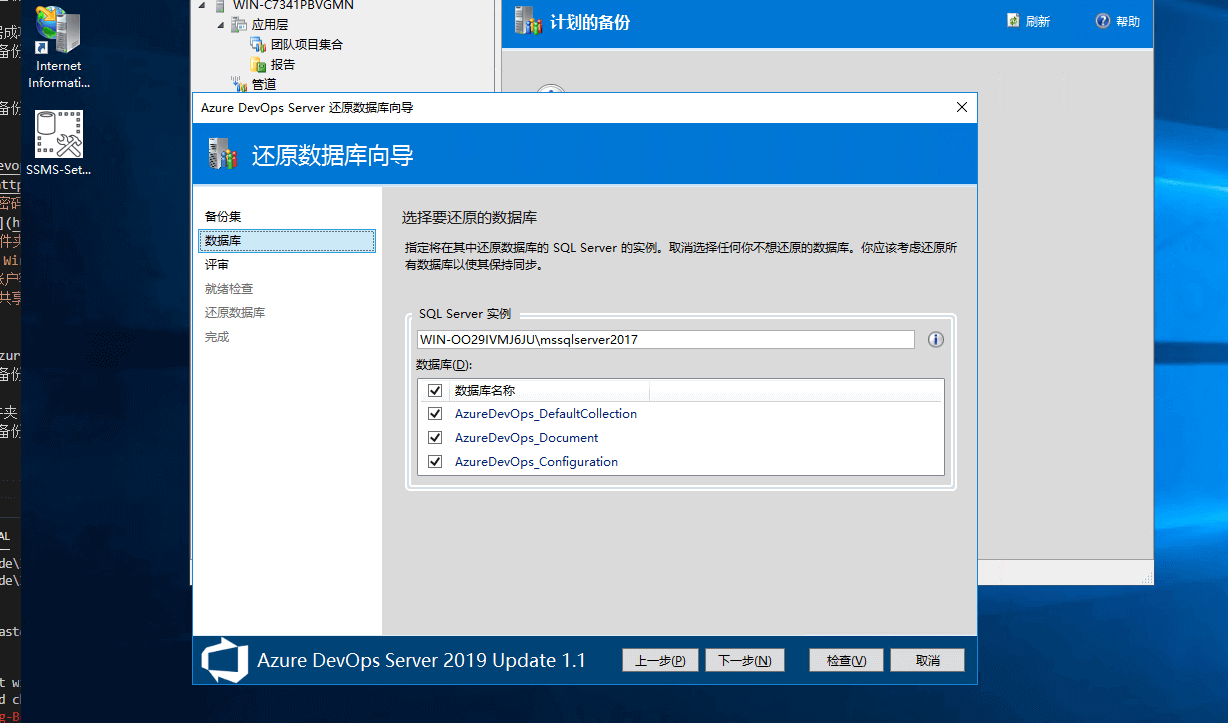This screenshot has width=1228, height=723.
Task: Select the 报告 node icon
Action: pyautogui.click(x=258, y=65)
